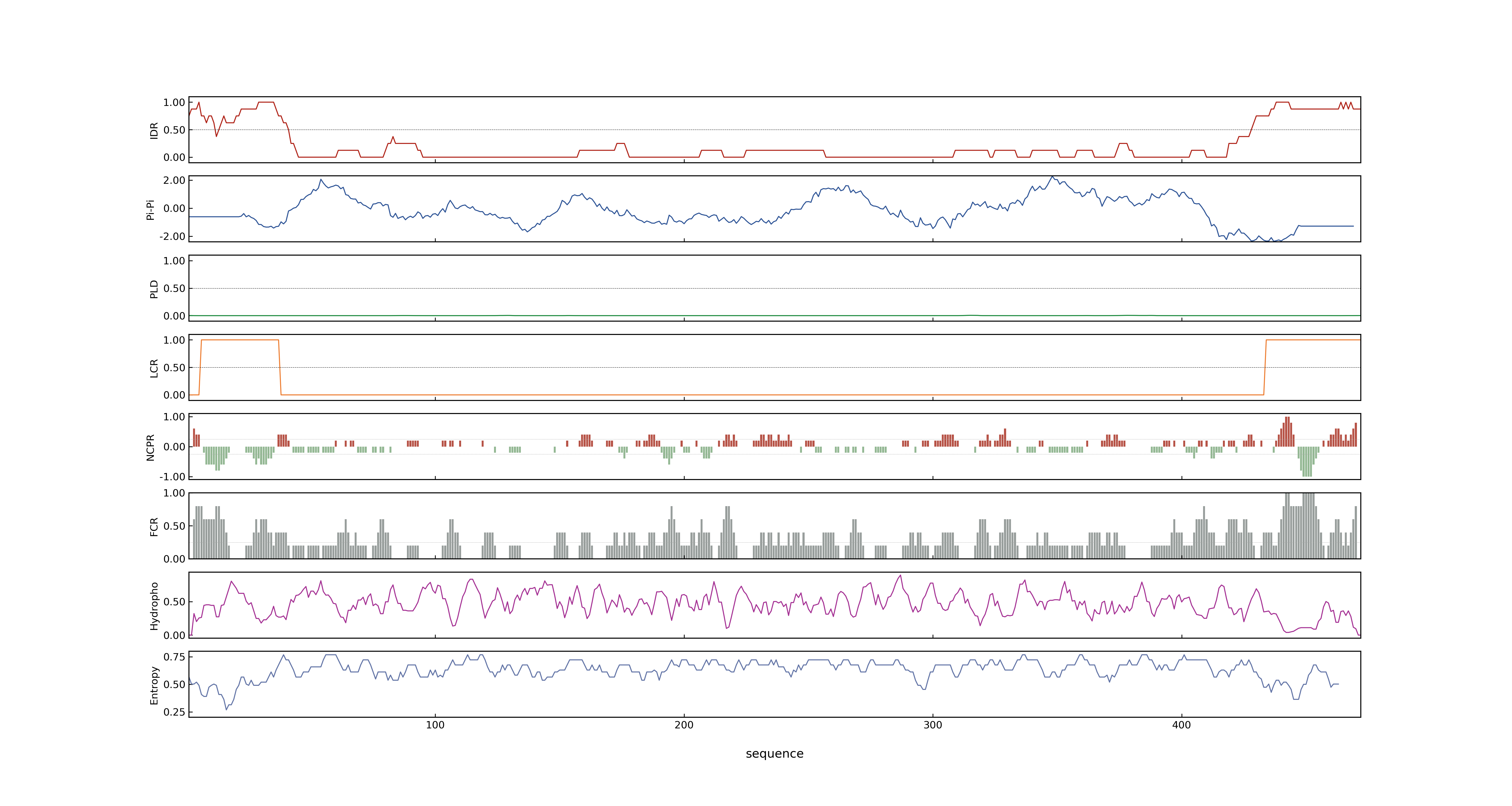Click the -2.00 tick on Pi-Pi axis
This screenshot has width=1512, height=806.
pos(172,237)
